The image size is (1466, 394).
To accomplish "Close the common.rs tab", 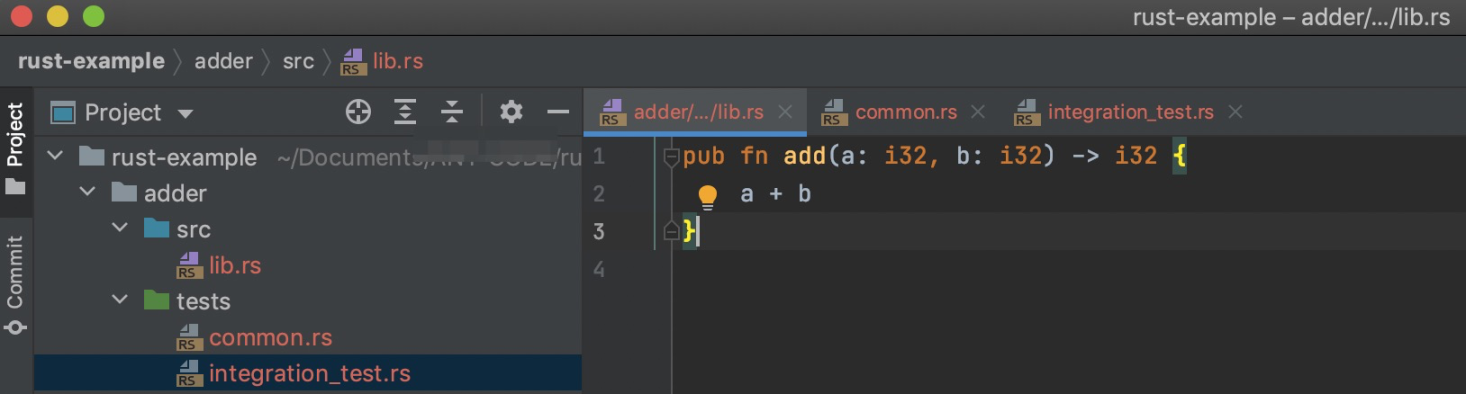I will click(x=978, y=112).
